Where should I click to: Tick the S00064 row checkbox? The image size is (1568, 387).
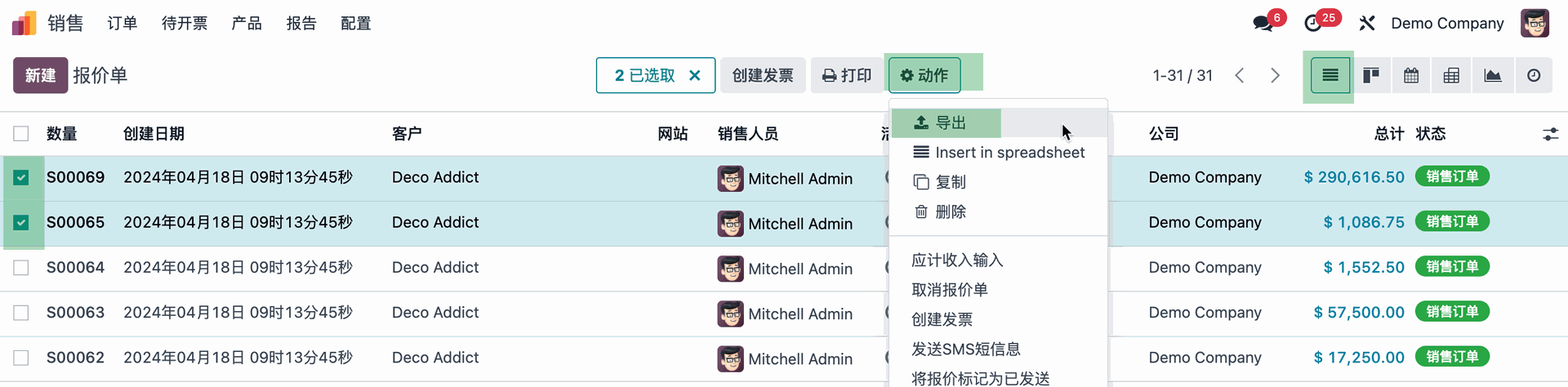point(21,268)
